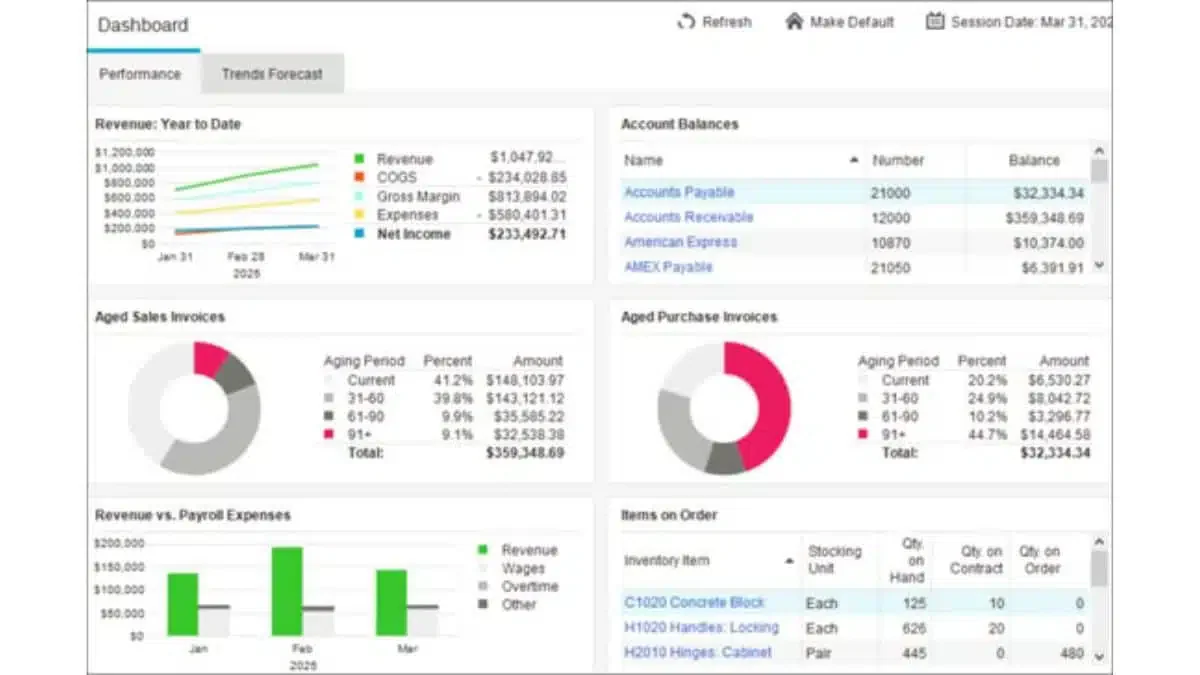Click the Make Default home icon
This screenshot has height=675, width=1200.
[794, 21]
